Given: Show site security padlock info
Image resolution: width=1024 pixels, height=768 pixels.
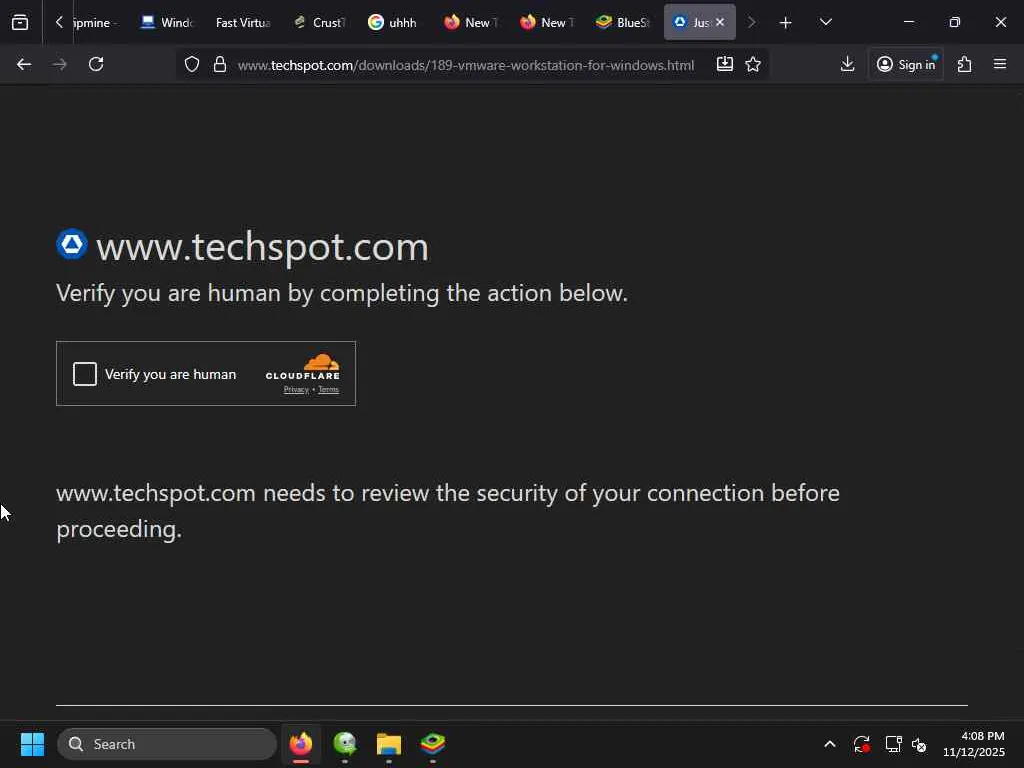Looking at the screenshot, I should (x=220, y=64).
